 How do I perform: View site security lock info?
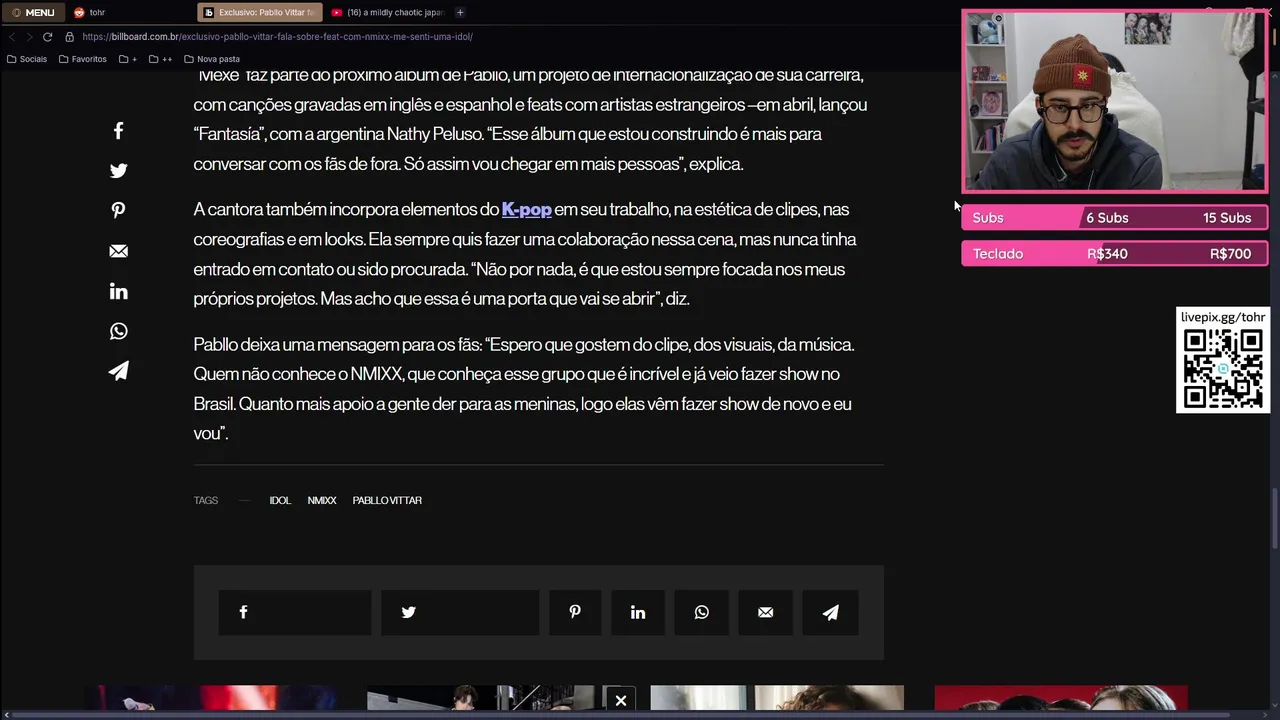(69, 37)
